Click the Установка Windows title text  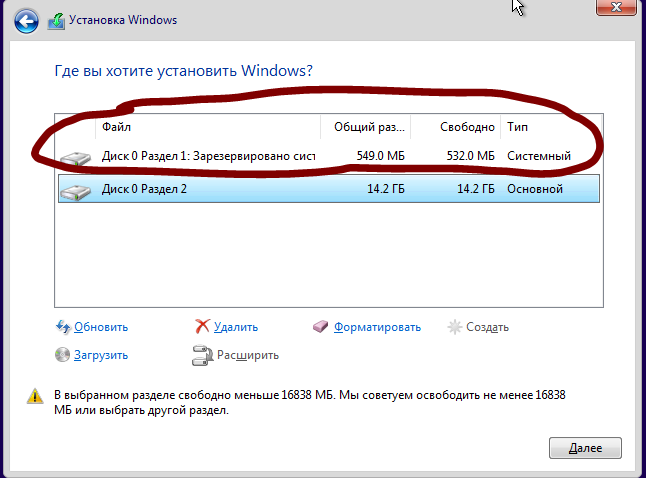coord(123,20)
